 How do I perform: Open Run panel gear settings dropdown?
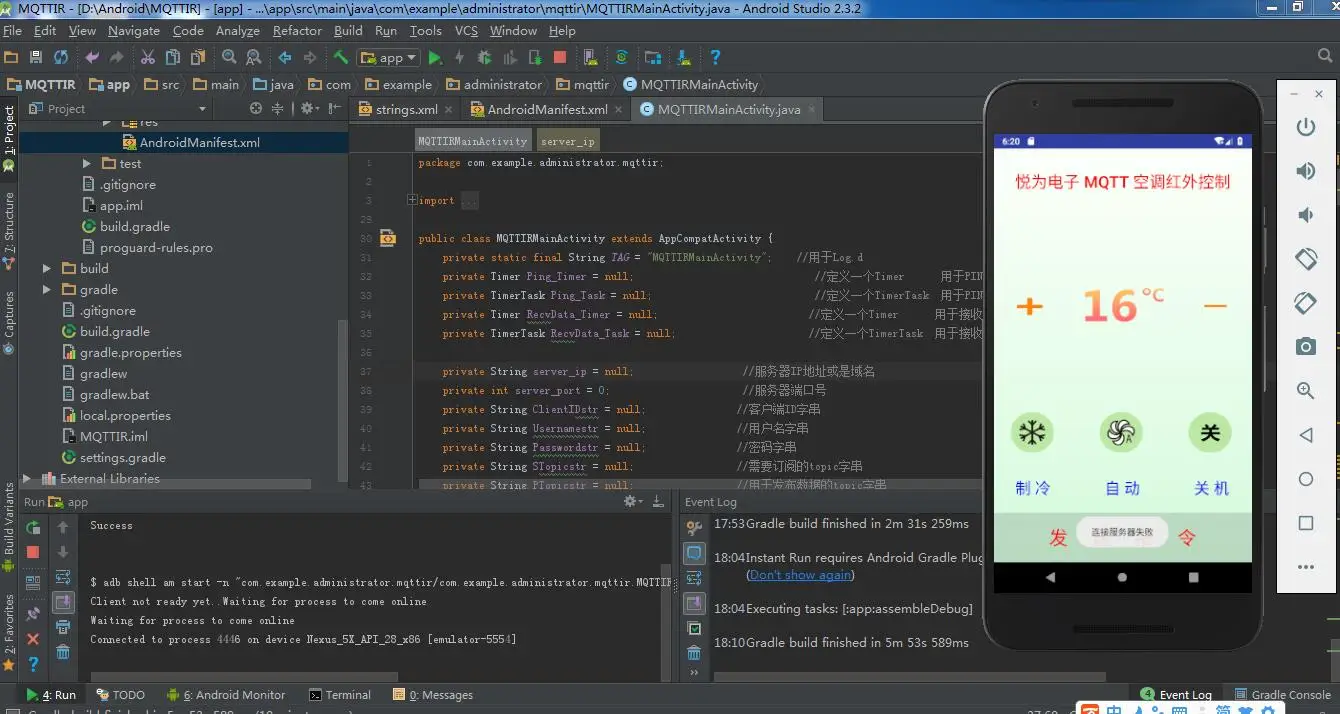coord(631,501)
